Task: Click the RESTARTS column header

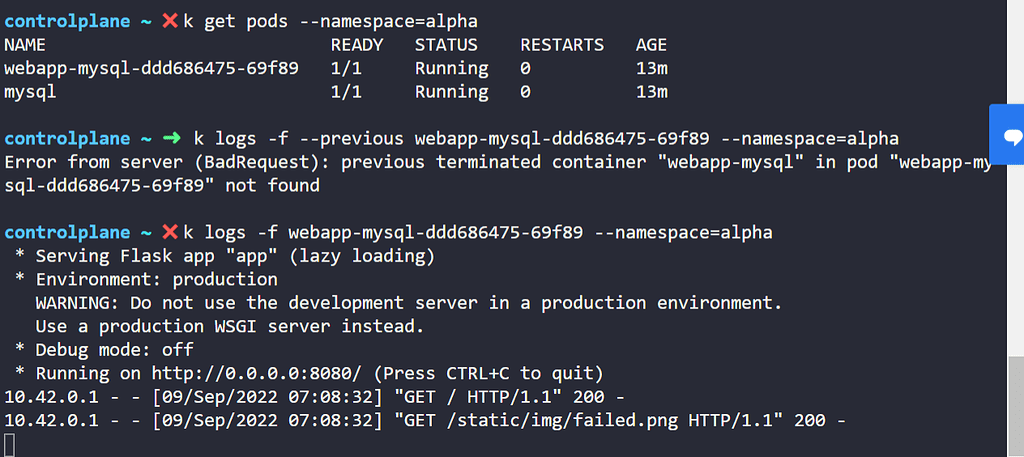Action: pos(562,45)
